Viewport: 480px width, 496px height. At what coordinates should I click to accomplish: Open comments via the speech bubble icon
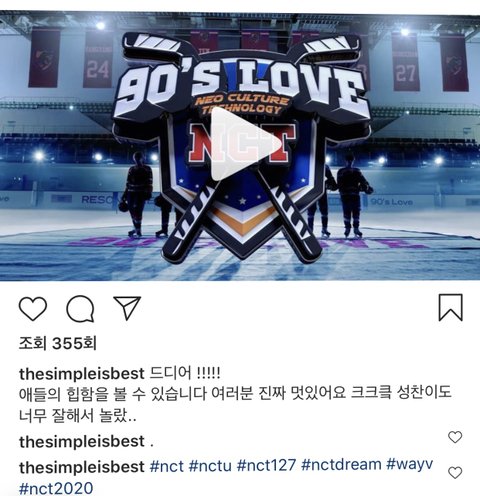click(x=80, y=309)
